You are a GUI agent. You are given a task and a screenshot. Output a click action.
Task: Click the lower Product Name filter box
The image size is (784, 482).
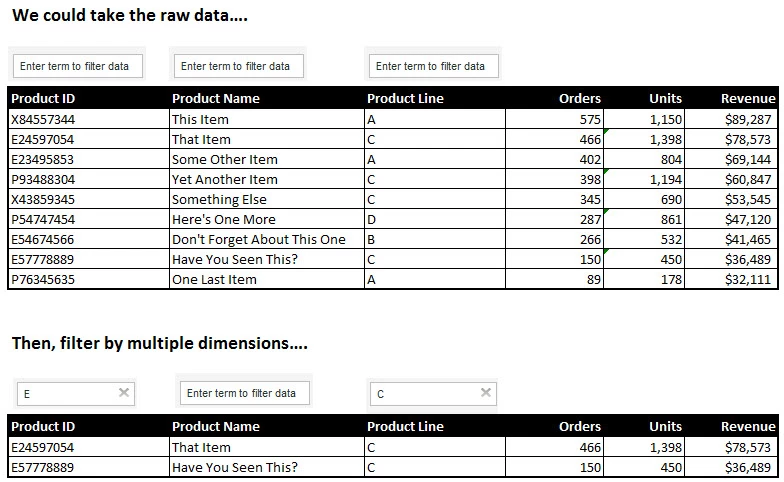tap(245, 393)
